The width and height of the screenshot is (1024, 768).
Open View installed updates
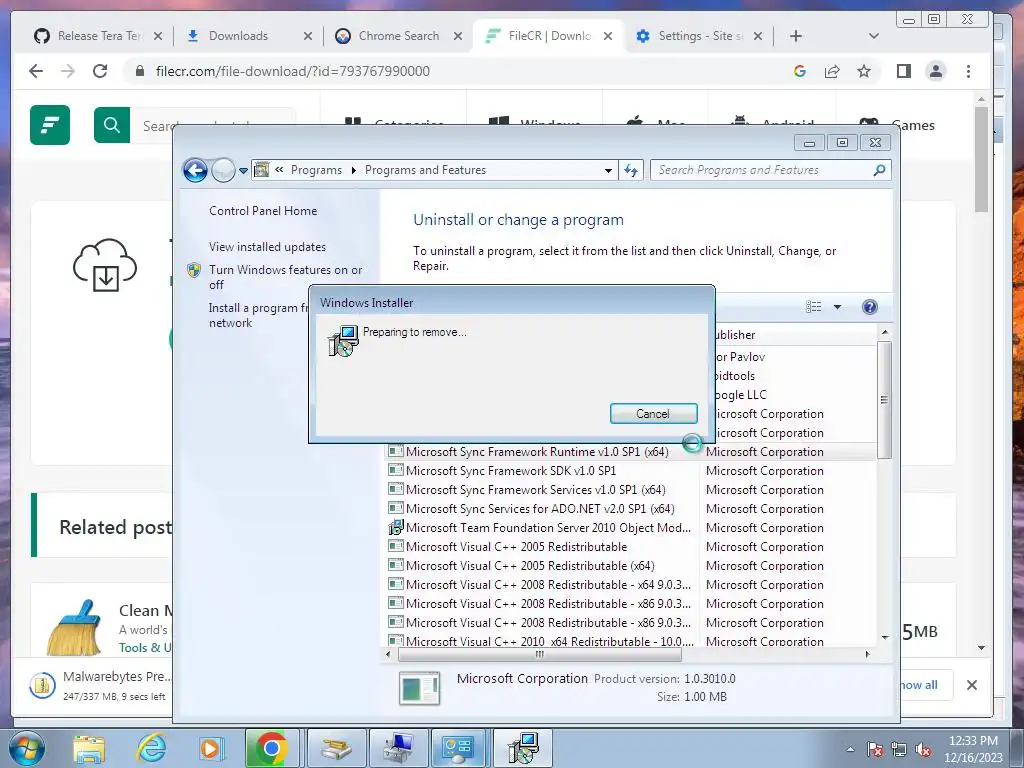pyautogui.click(x=267, y=246)
